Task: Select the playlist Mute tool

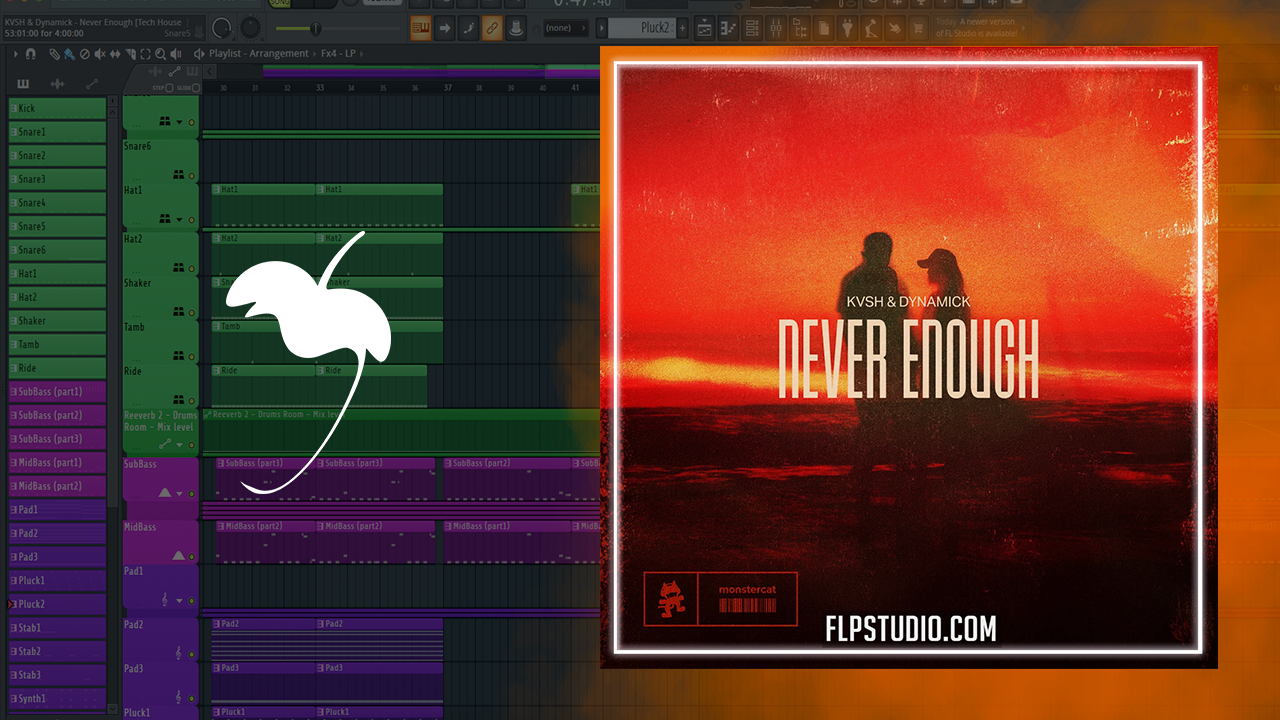Action: [x=100, y=54]
